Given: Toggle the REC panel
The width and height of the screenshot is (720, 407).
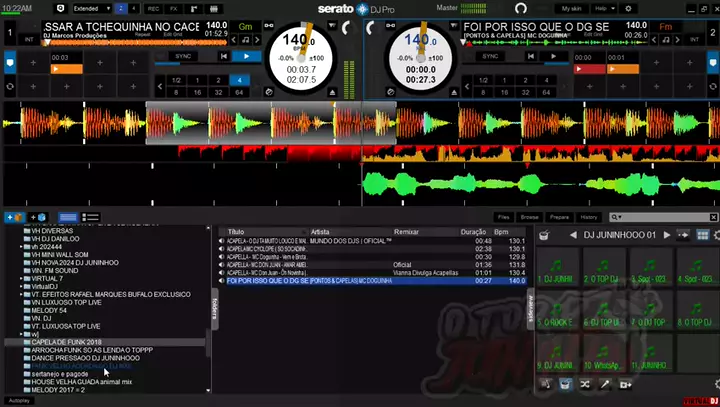Looking at the screenshot, I should [x=153, y=9].
